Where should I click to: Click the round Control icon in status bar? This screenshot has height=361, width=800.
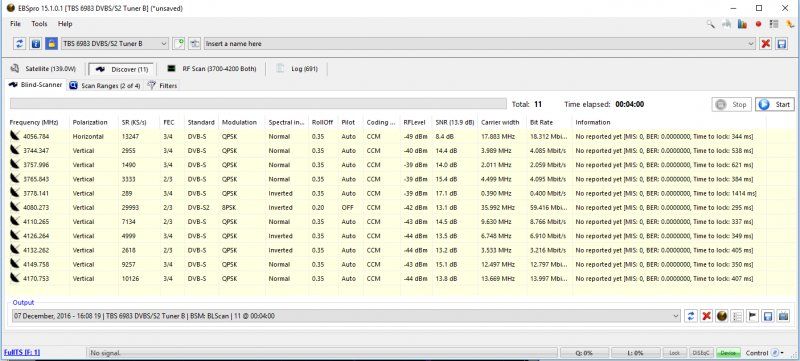coord(774,353)
